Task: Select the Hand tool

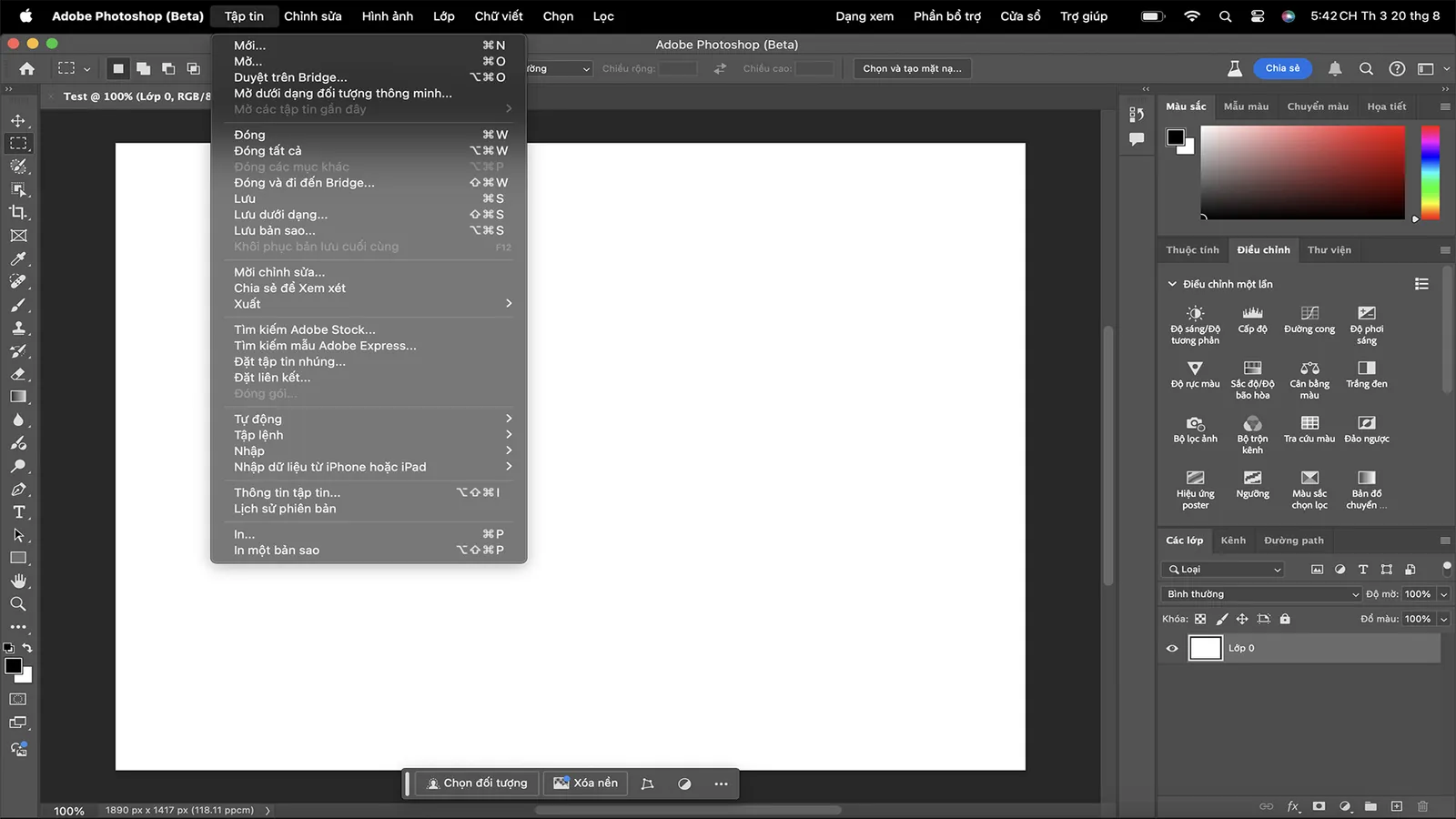Action: pos(18,581)
